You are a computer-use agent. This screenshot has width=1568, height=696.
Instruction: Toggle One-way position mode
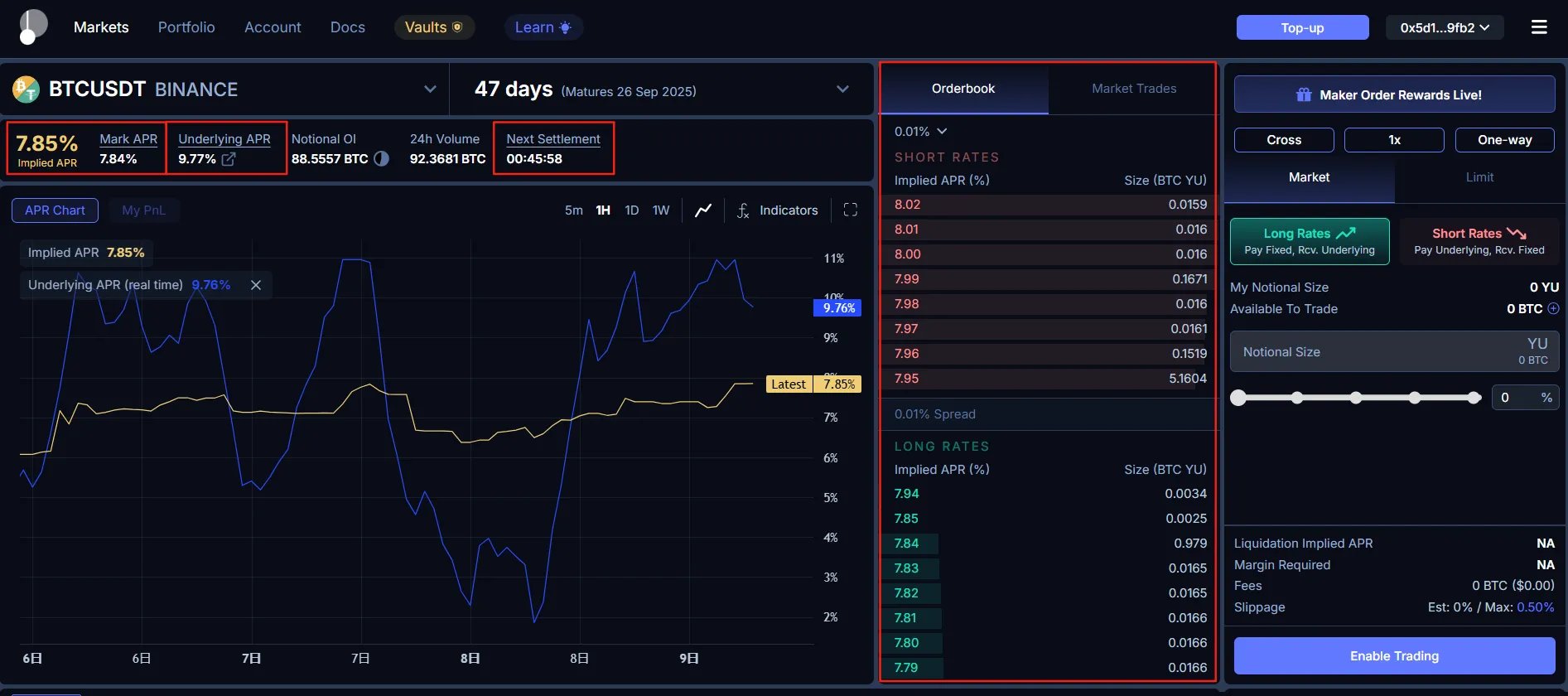pos(1504,140)
